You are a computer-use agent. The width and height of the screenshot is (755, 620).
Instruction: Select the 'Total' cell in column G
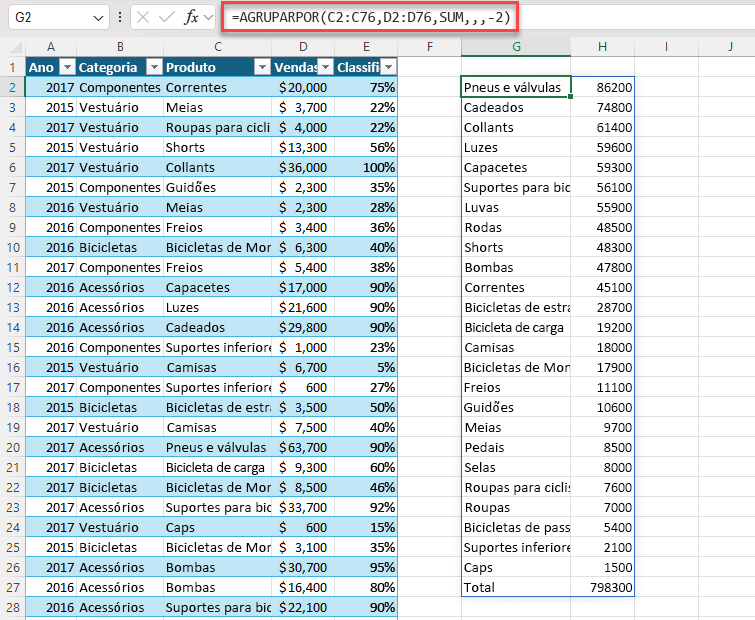[516, 587]
